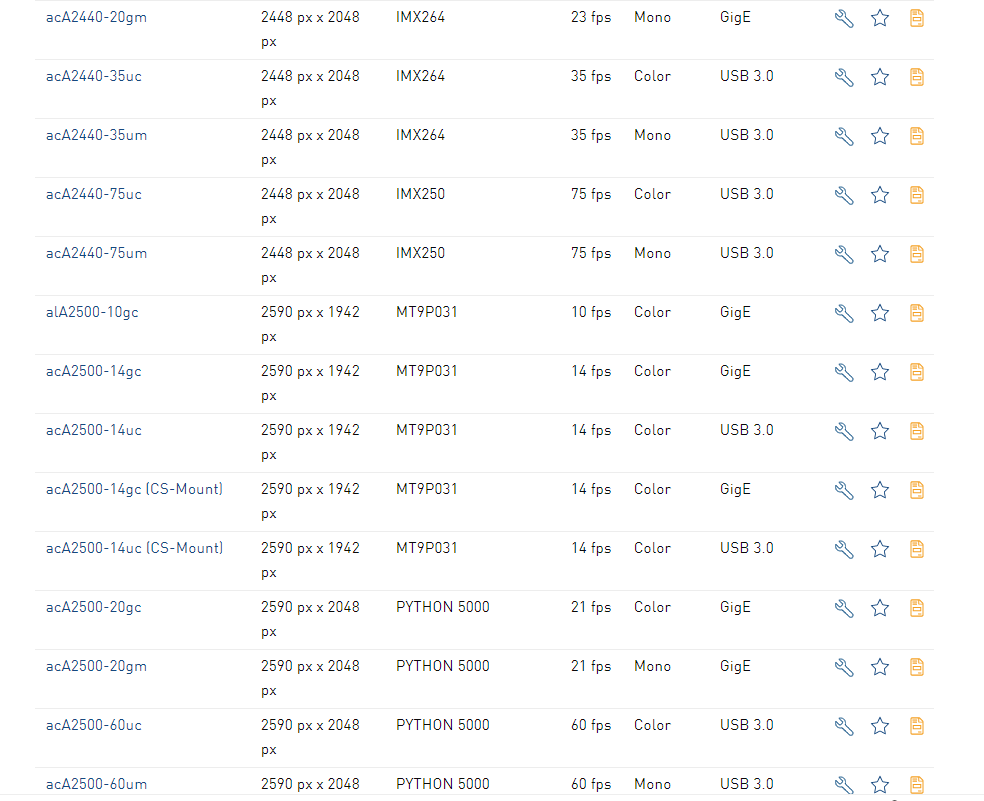Click the wrench icon for alA2500-10gc
Viewport: 984px width, 801px height.
[x=844, y=313]
